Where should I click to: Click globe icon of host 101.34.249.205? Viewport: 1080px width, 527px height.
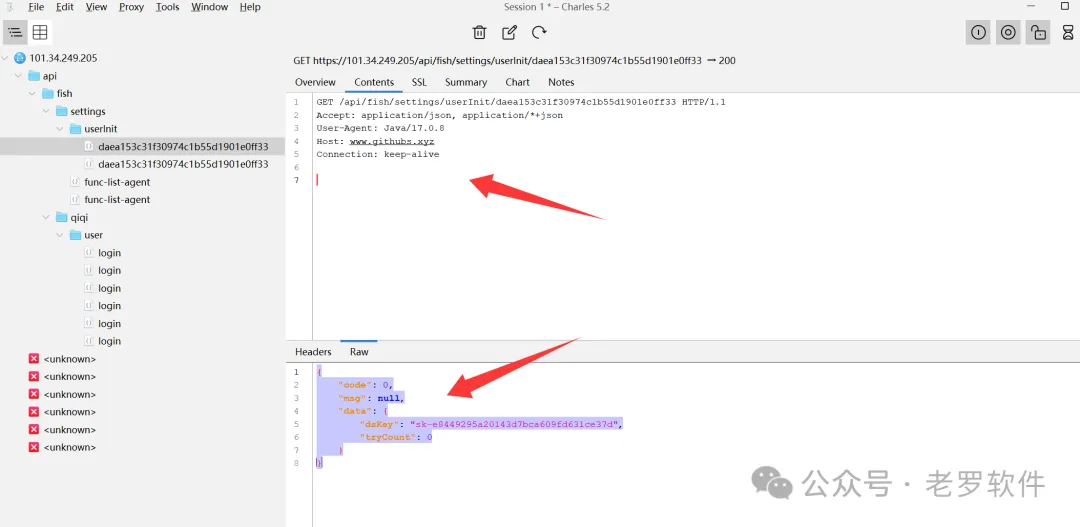coord(19,58)
